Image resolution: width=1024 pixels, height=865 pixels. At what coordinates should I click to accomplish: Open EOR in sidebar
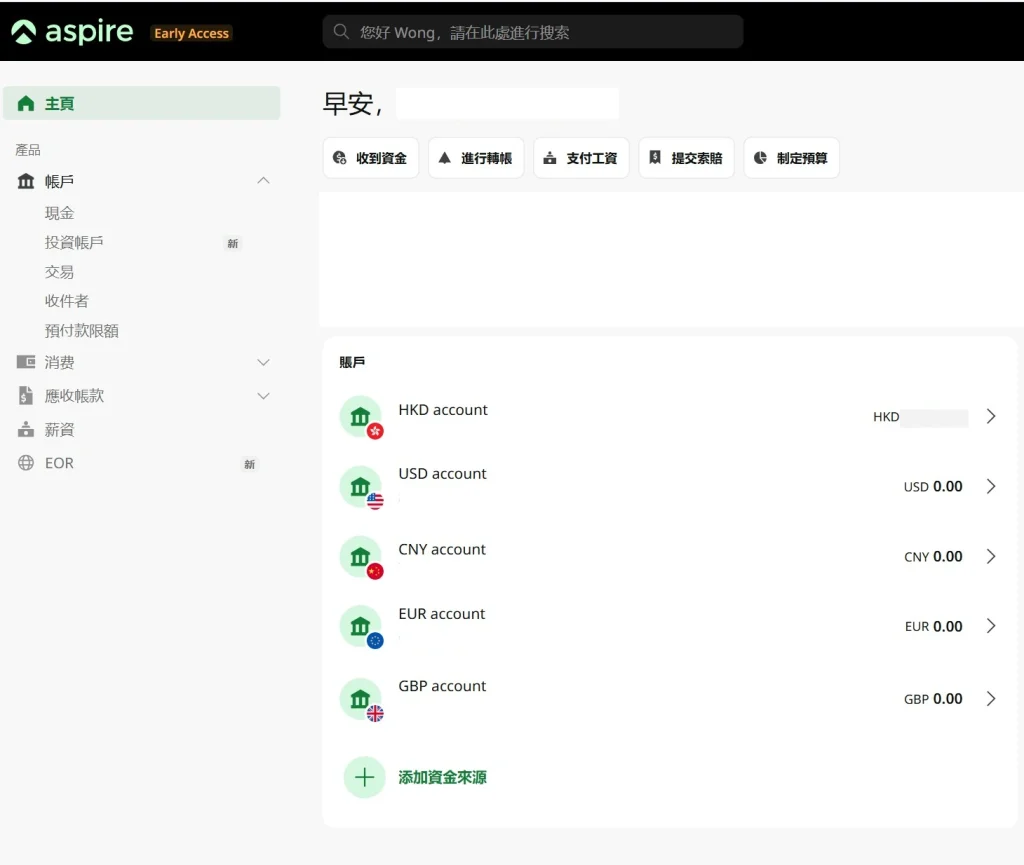coord(59,463)
